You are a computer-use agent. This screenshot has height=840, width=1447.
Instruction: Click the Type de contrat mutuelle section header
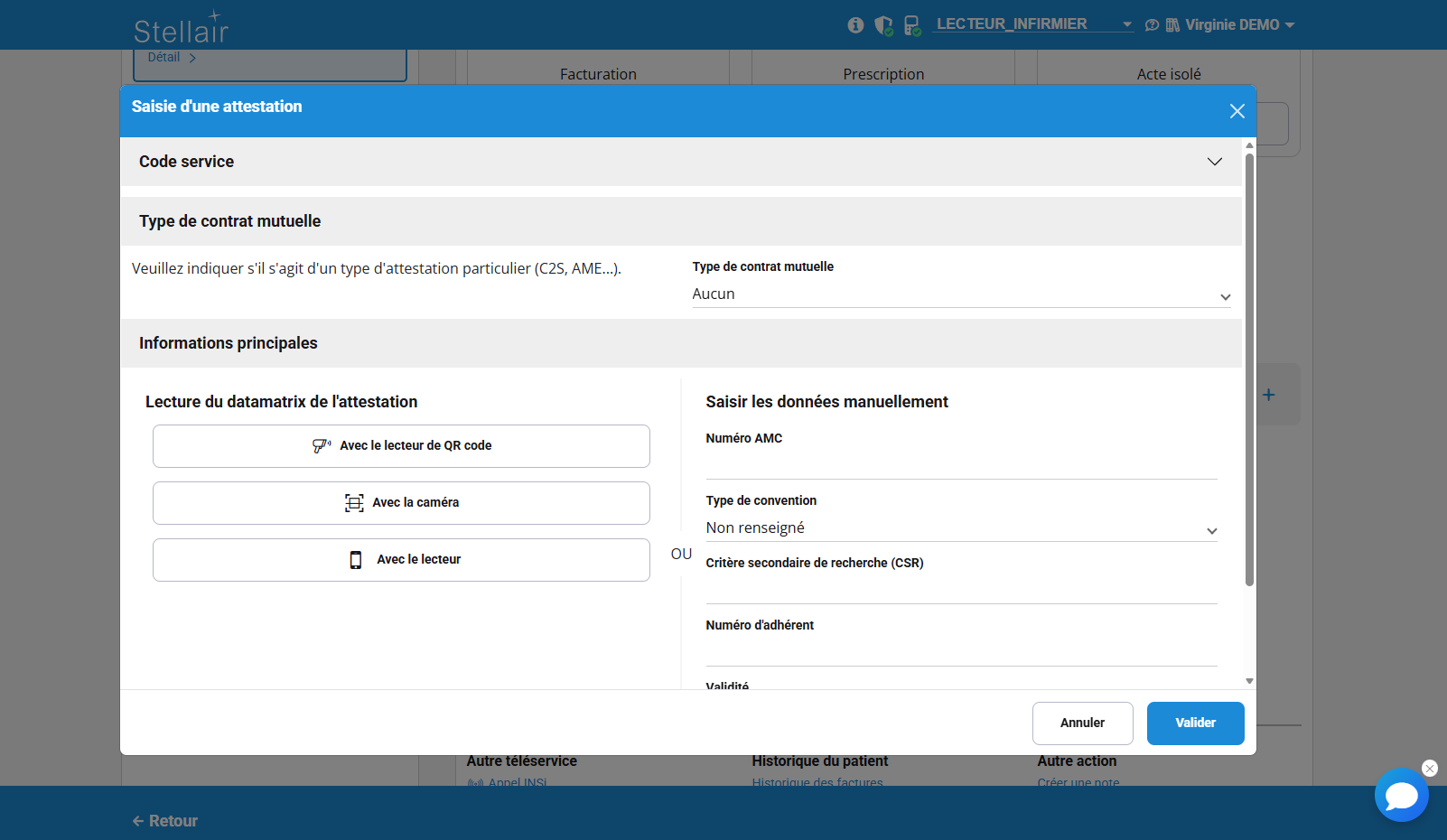681,221
